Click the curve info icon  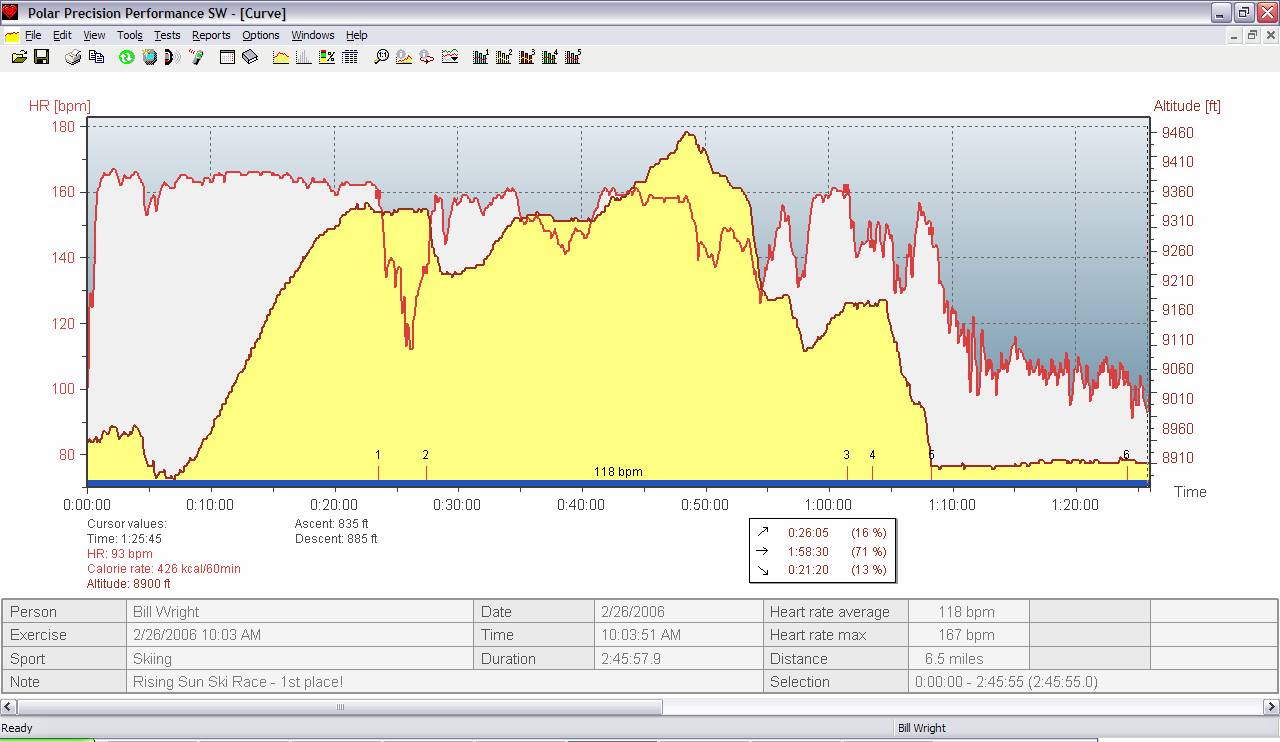click(x=404, y=57)
